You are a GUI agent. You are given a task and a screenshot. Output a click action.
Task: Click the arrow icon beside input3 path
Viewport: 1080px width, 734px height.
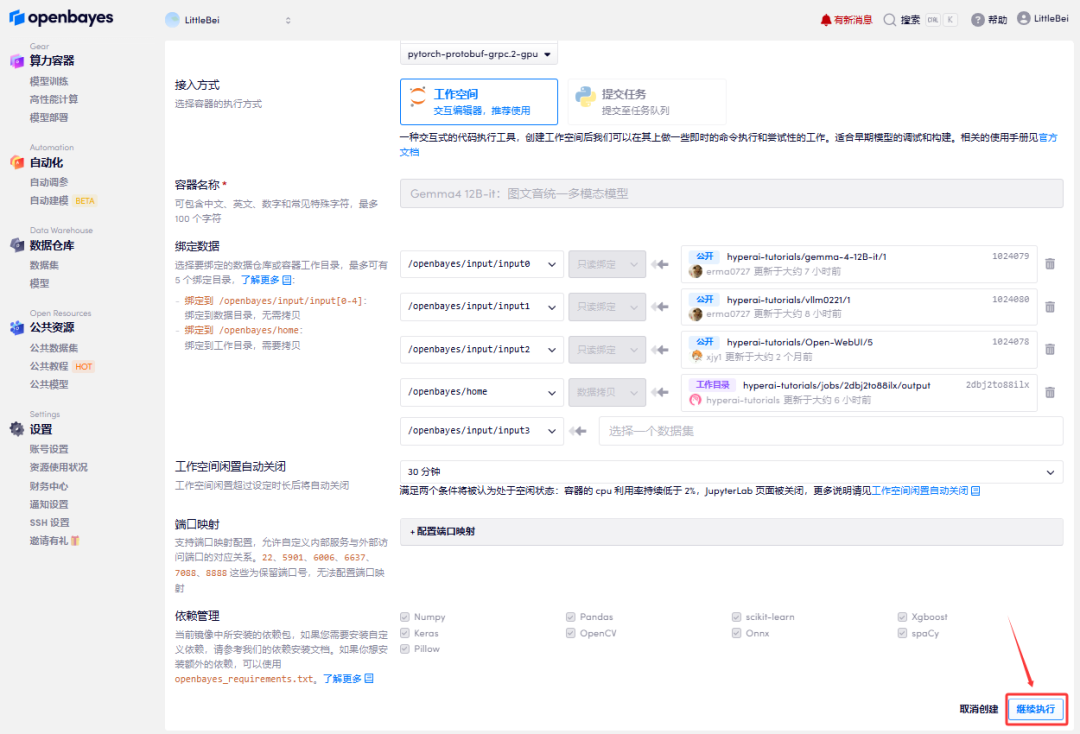[x=578, y=431]
